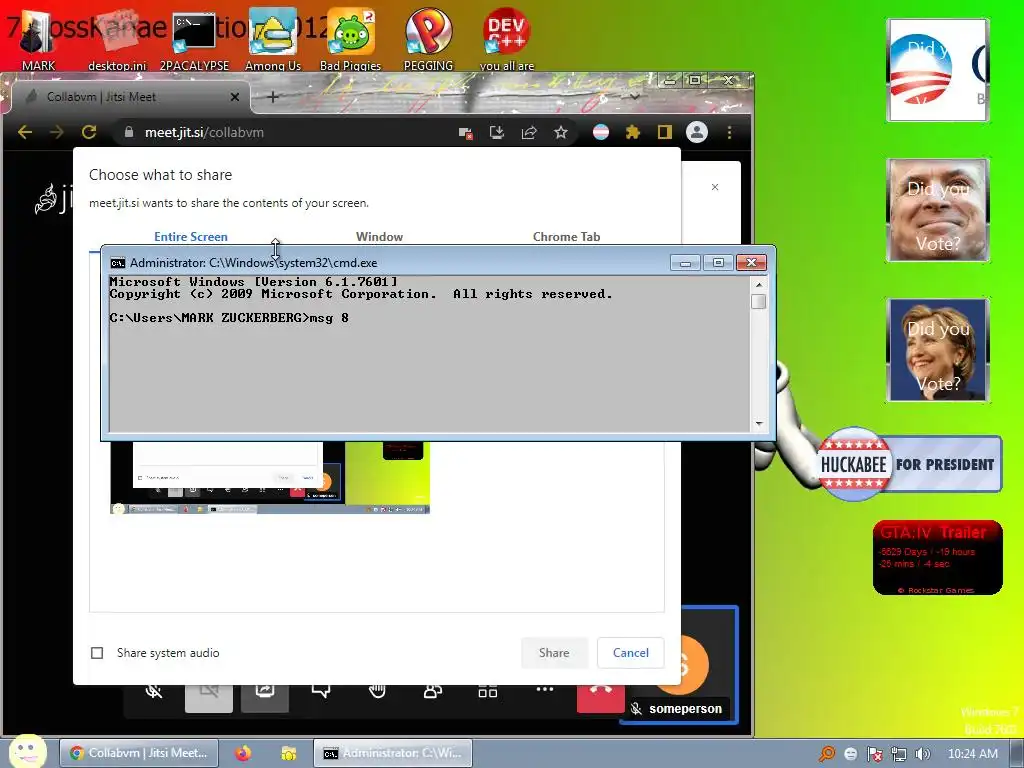Image resolution: width=1024 pixels, height=768 pixels.
Task: Open the folder icon in taskbar
Action: (288, 754)
